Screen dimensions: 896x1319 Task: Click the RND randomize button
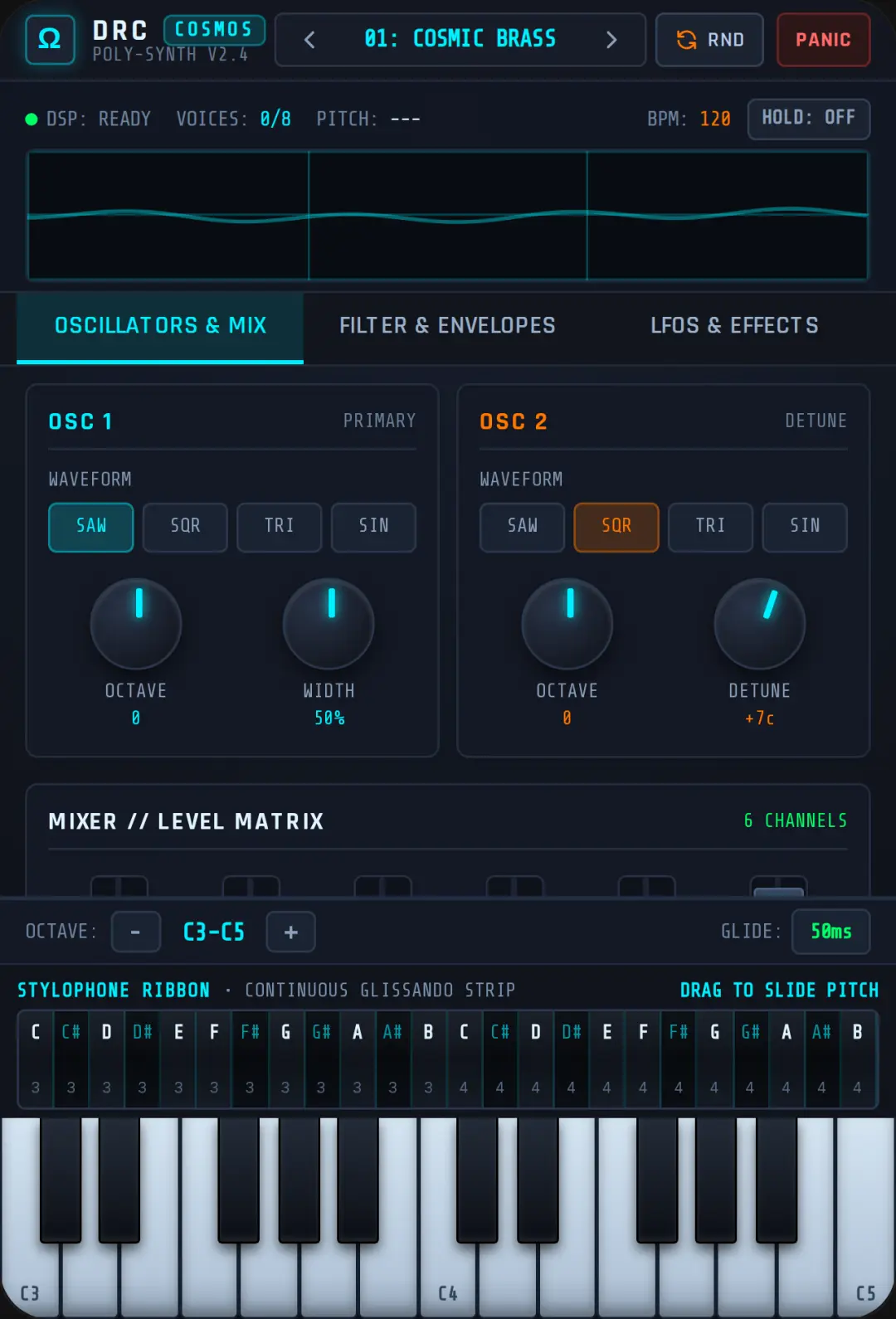(x=709, y=39)
